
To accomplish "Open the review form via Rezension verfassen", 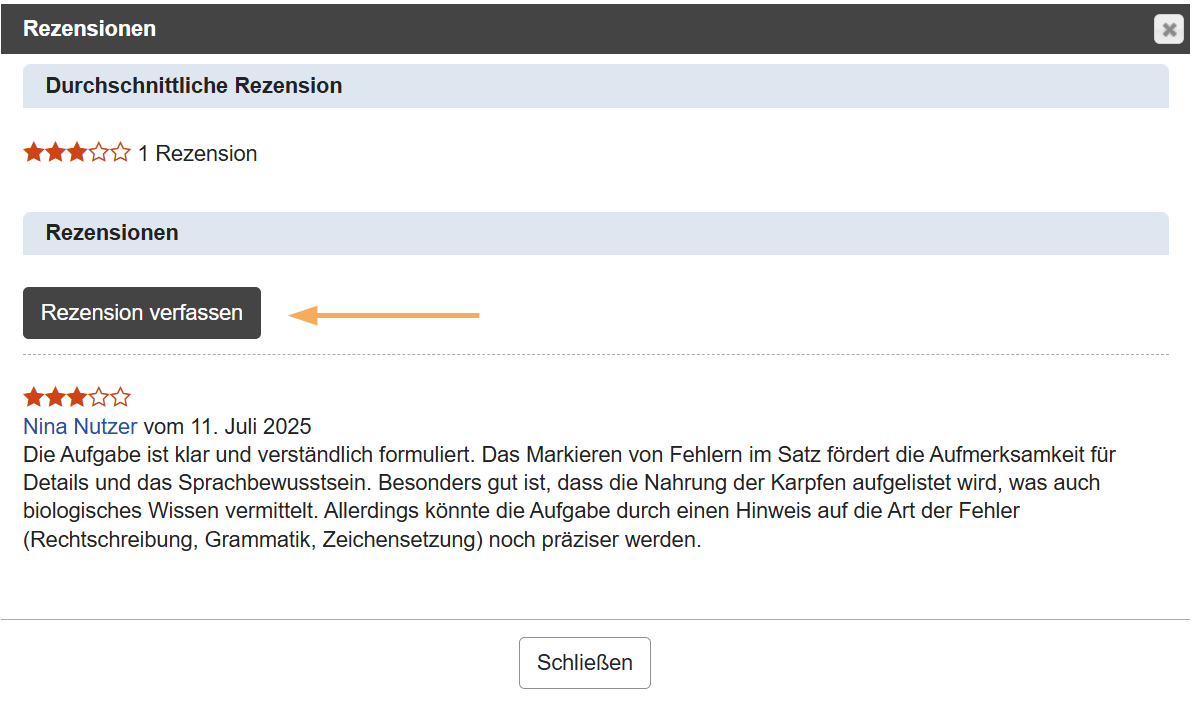I will (x=141, y=312).
